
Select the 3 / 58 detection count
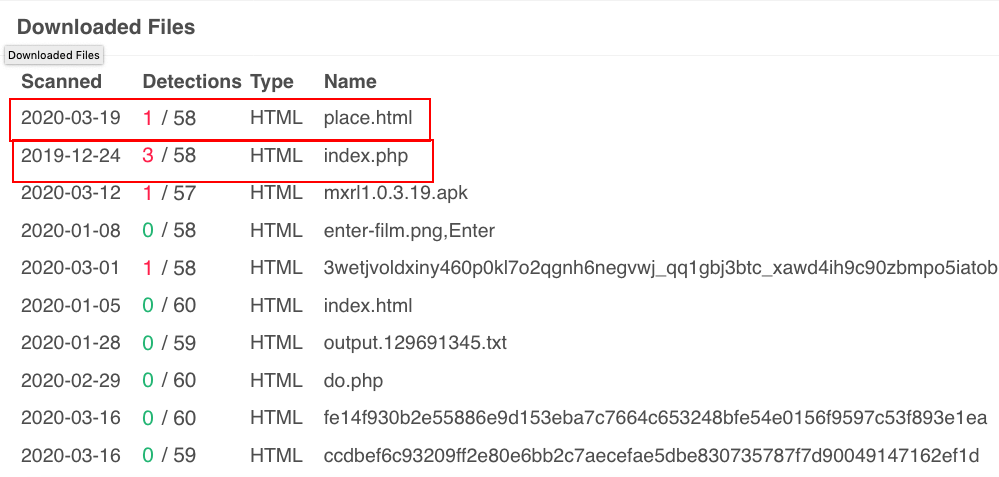click(169, 156)
